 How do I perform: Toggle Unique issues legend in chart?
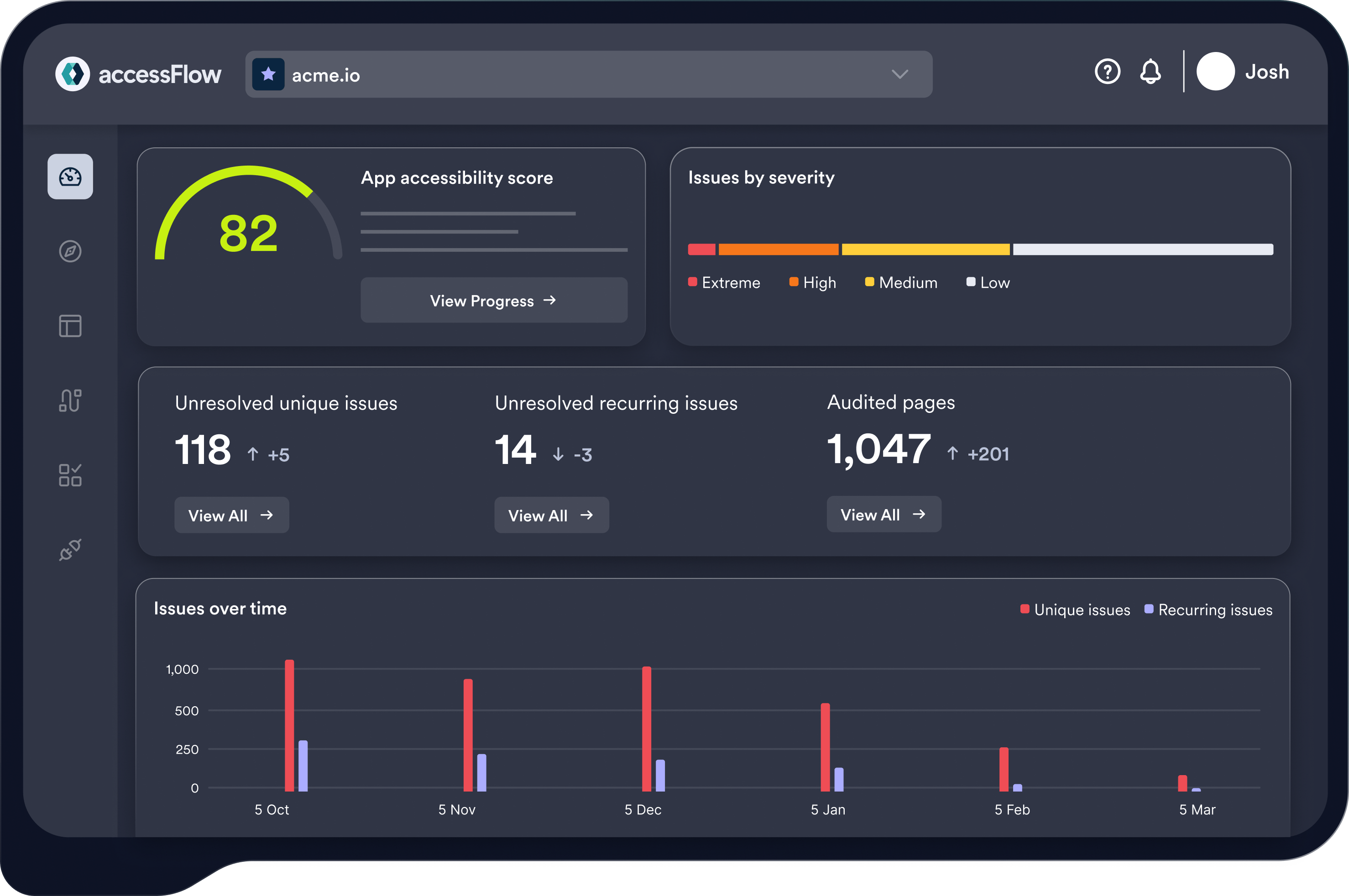tap(1075, 609)
